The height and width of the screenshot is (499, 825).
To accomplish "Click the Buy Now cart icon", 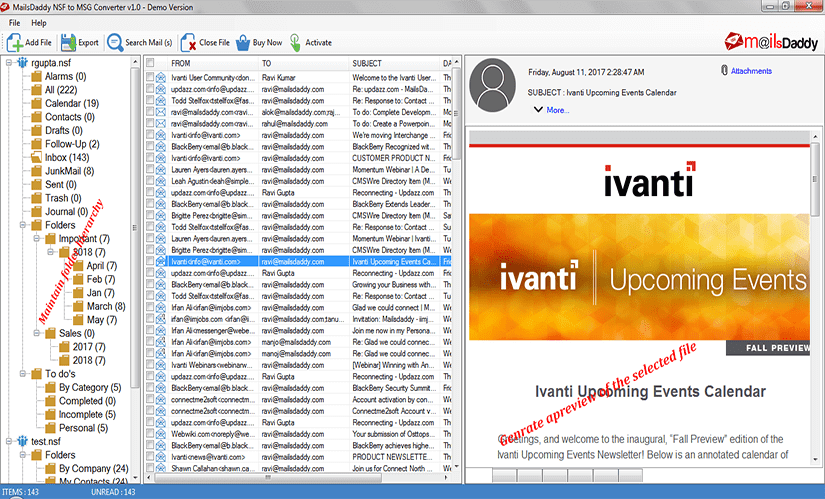I will point(243,43).
